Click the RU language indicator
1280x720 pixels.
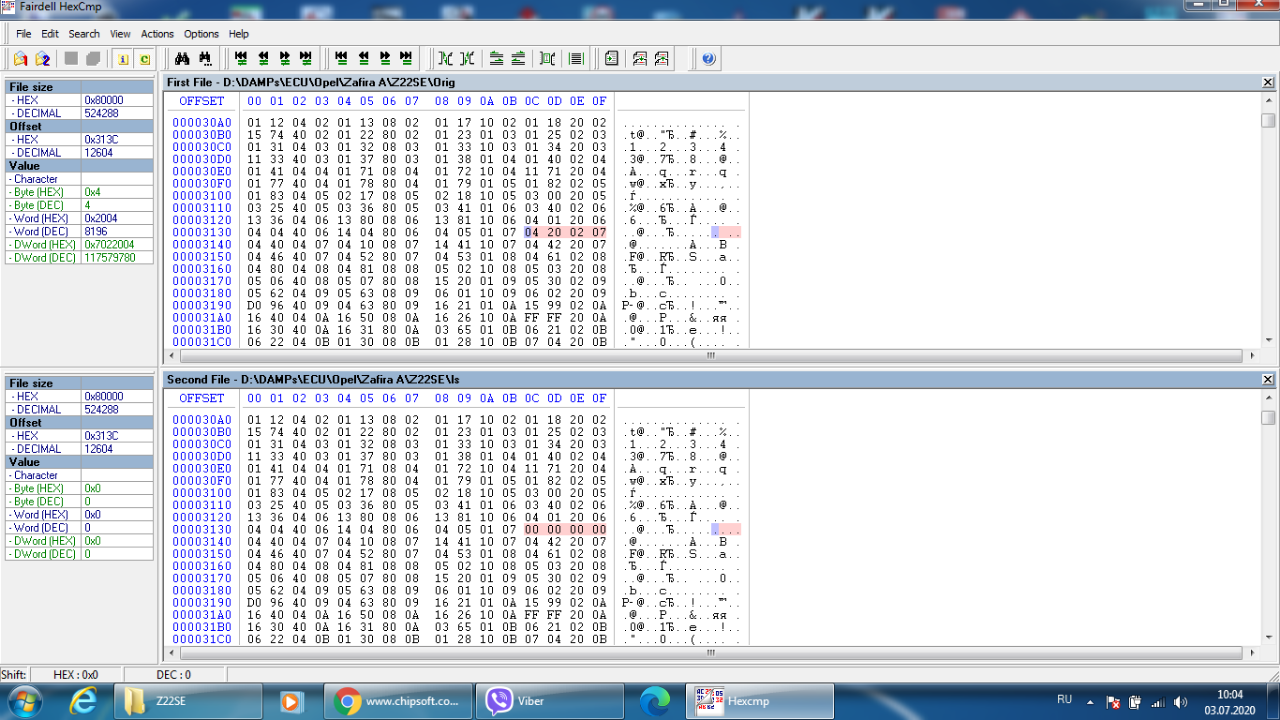tap(1064, 700)
